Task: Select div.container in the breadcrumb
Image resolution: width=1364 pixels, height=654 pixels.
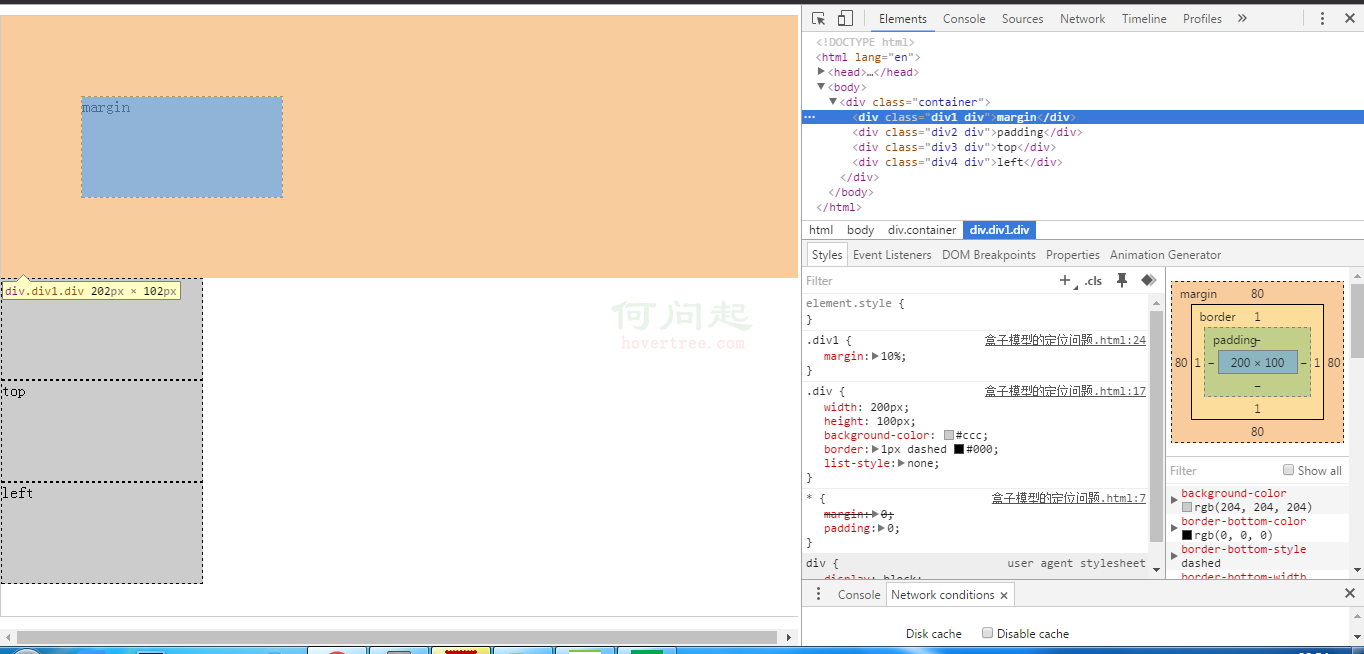Action: (921, 230)
